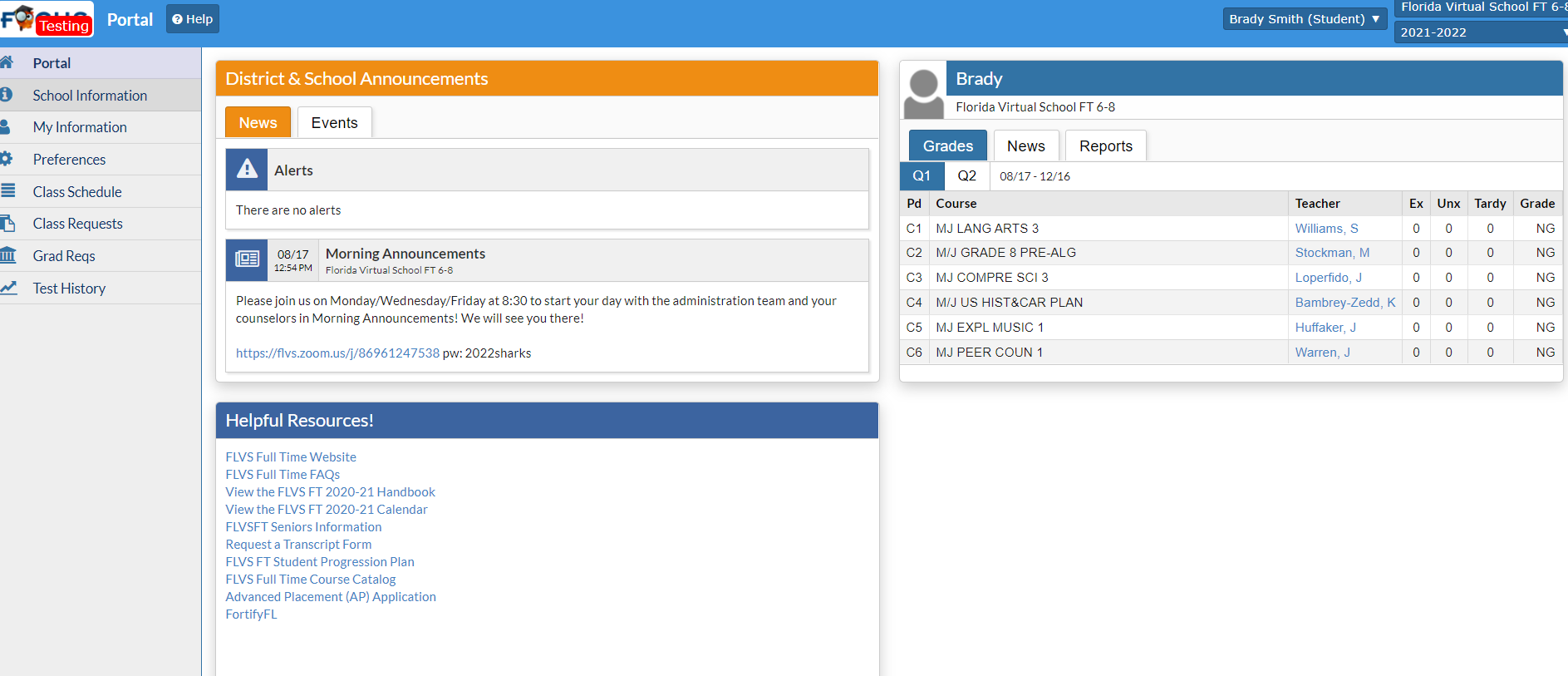Open School Information menu item
The image size is (1568, 676).
pos(90,96)
